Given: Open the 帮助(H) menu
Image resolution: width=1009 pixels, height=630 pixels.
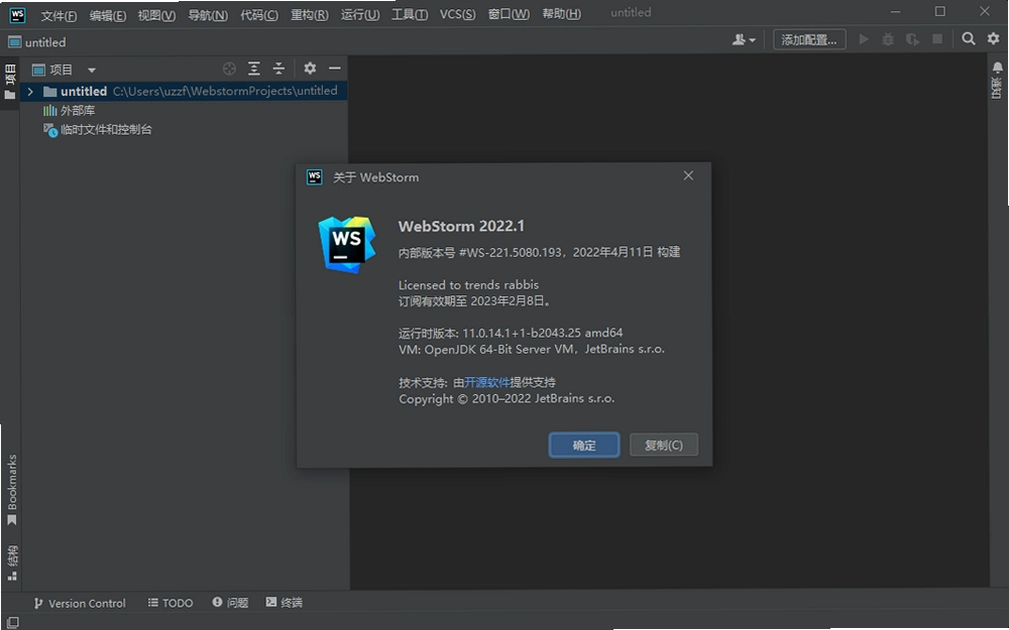Looking at the screenshot, I should 561,14.
